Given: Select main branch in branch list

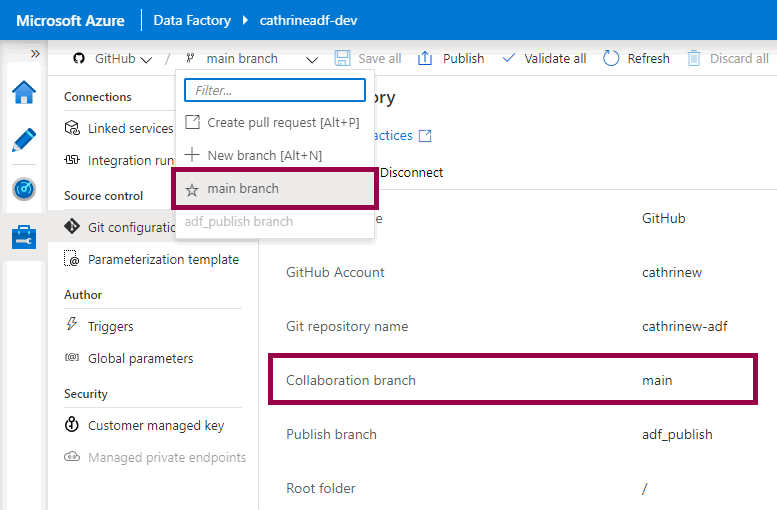Looking at the screenshot, I should point(243,188).
